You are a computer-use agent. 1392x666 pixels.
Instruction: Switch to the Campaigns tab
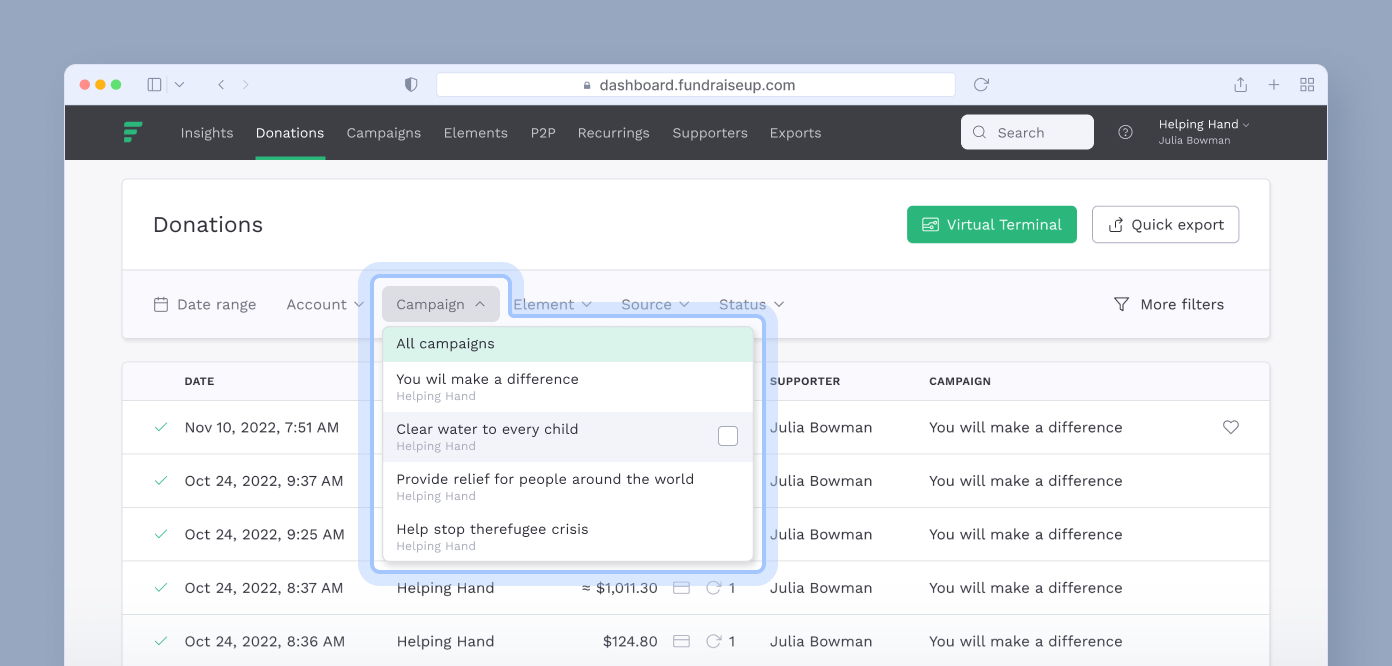[384, 133]
